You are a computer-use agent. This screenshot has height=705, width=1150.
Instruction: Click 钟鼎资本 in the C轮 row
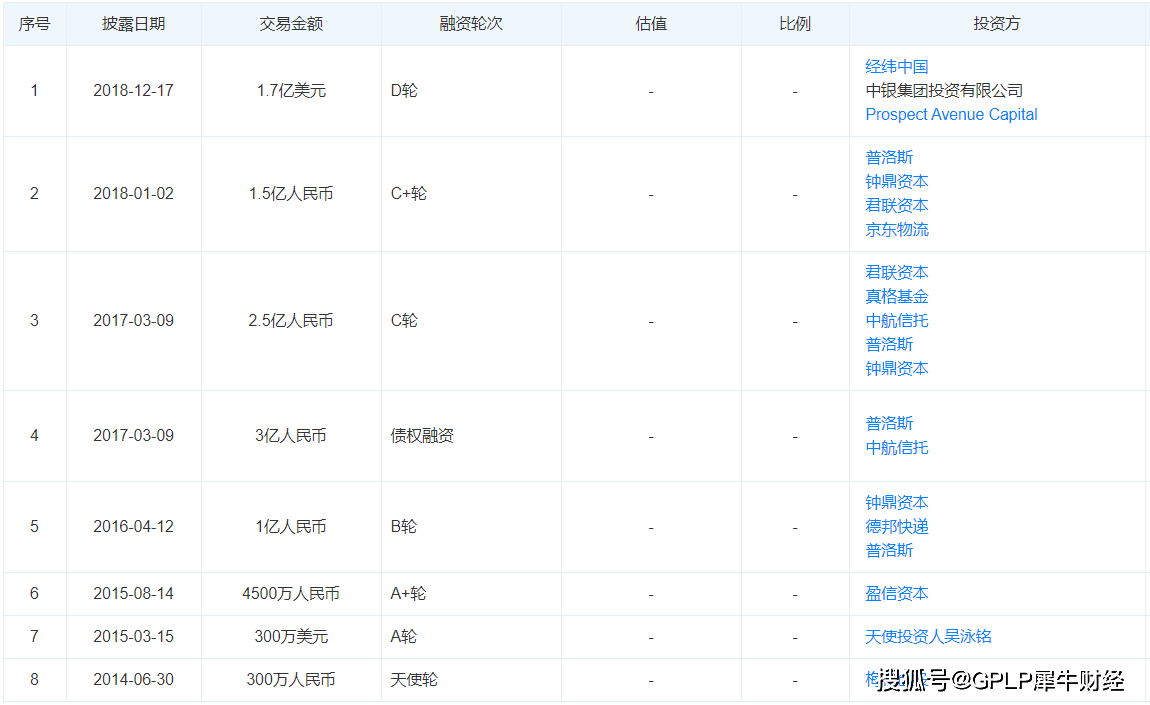[896, 368]
